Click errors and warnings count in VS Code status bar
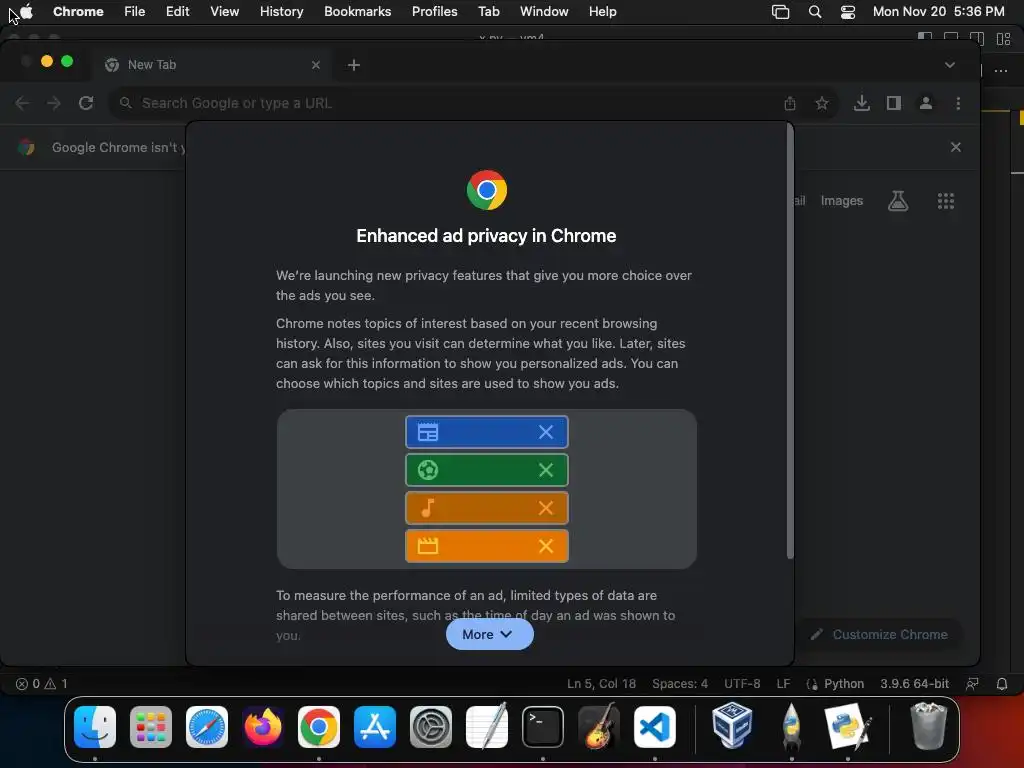Image resolution: width=1024 pixels, height=768 pixels. tap(42, 684)
